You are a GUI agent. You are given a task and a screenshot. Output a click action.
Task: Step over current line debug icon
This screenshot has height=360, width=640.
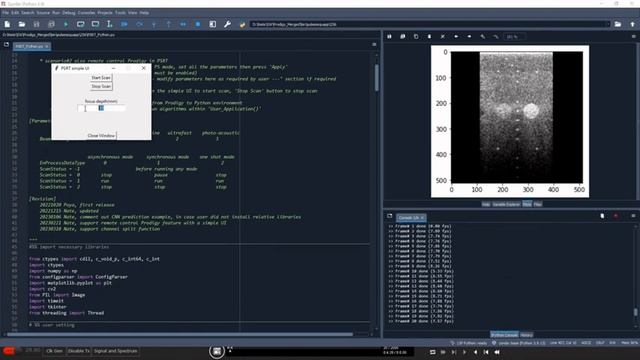[139, 24]
